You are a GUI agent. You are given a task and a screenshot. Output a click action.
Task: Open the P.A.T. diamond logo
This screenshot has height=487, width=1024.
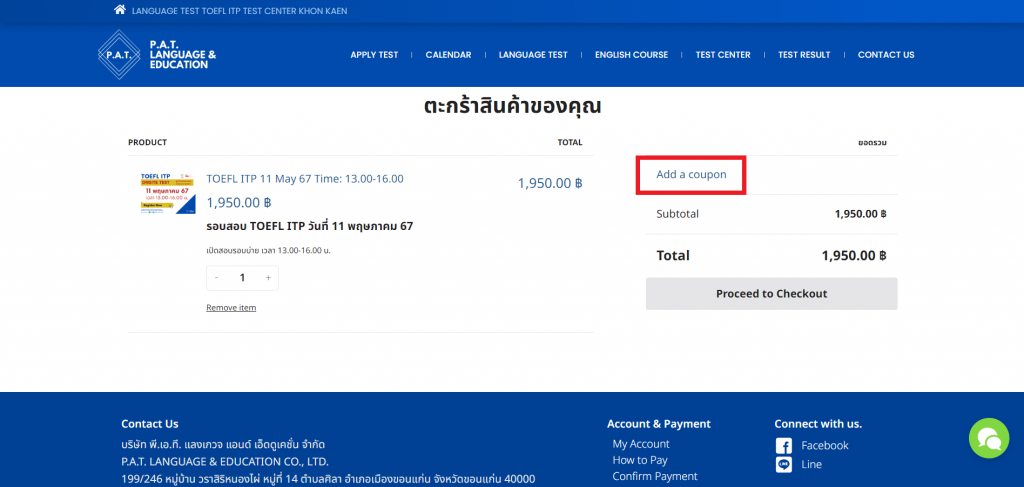[120, 55]
